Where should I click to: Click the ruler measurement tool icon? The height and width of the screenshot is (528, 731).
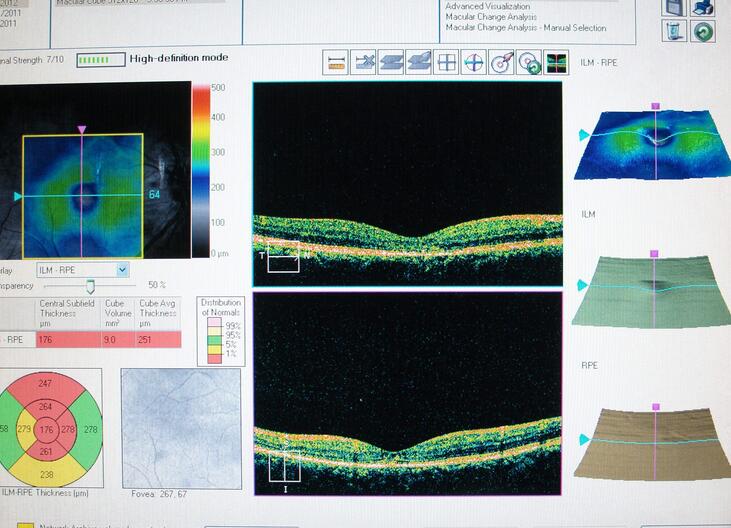tap(335, 62)
